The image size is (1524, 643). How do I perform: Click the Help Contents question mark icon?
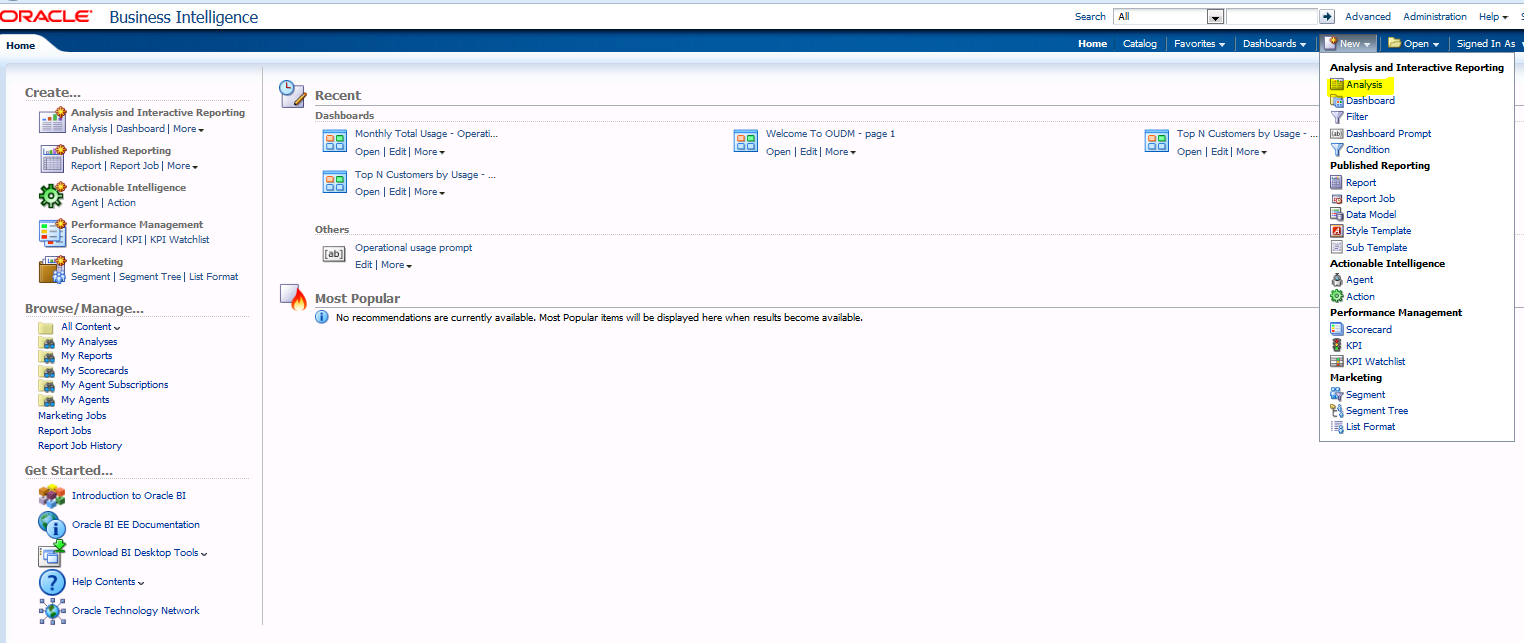pos(52,582)
